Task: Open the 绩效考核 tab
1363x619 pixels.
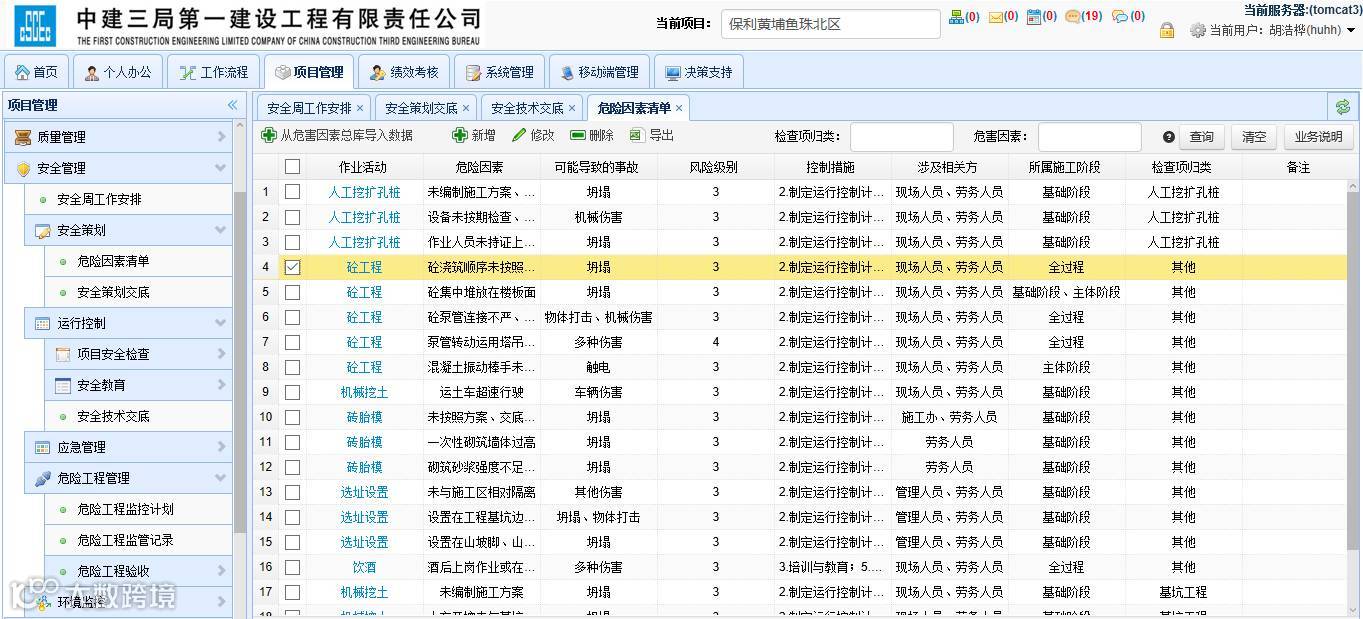Action: (x=404, y=72)
